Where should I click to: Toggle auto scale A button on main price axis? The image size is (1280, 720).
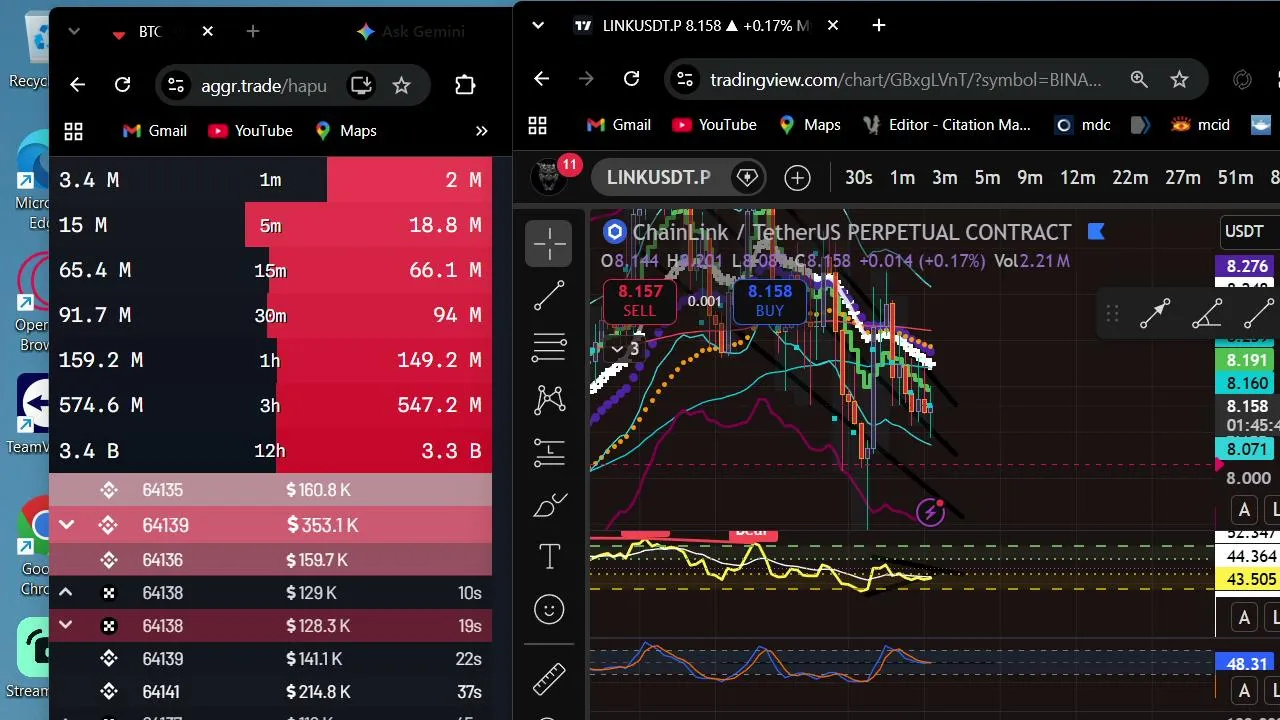1244,510
